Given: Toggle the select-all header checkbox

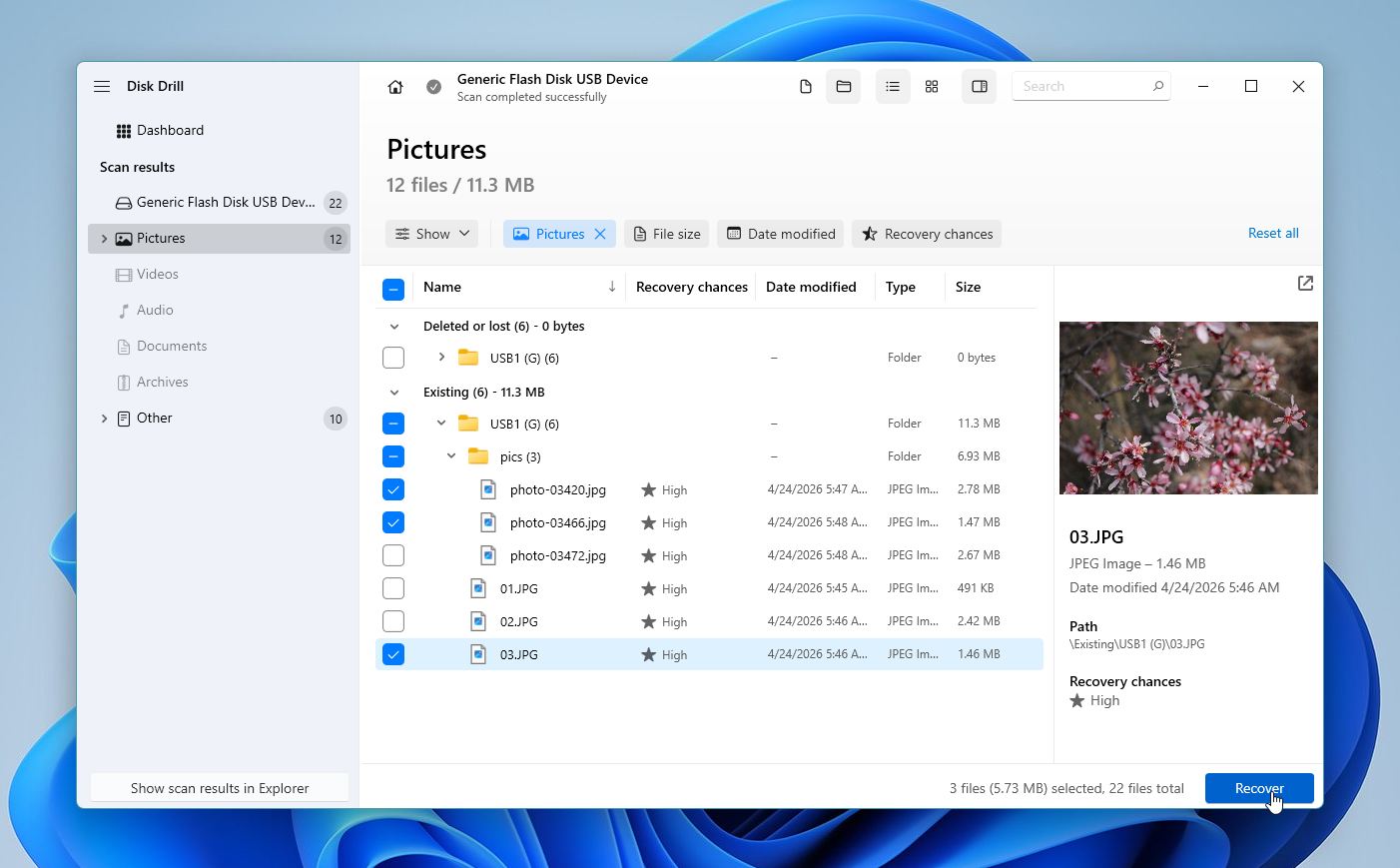Looking at the screenshot, I should pos(393,290).
